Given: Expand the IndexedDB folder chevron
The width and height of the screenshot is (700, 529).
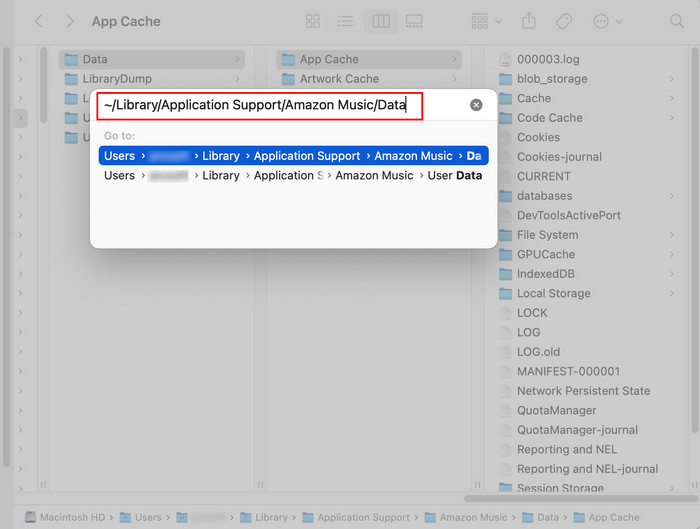Looking at the screenshot, I should pos(671,274).
